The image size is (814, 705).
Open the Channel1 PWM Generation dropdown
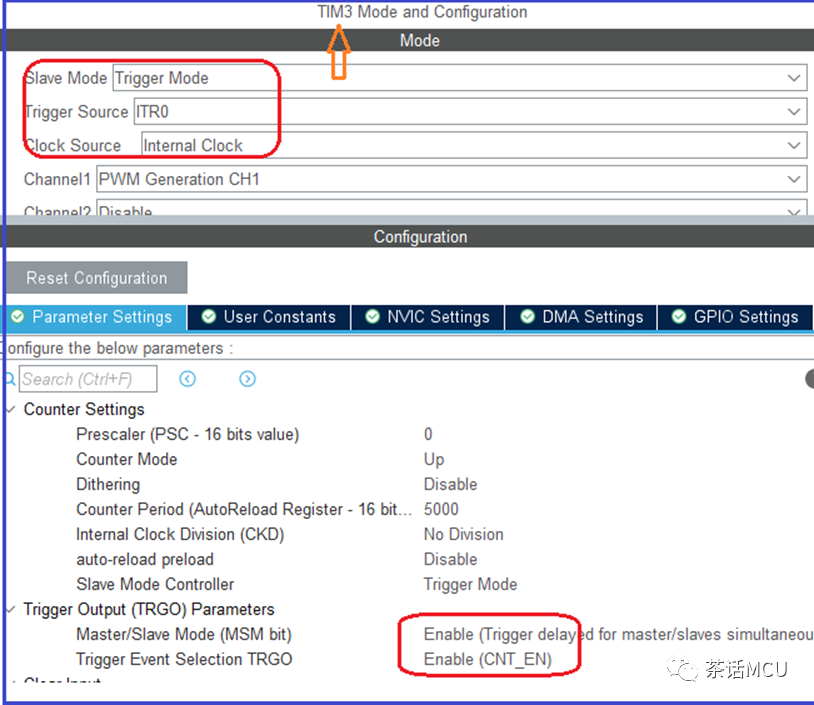tap(452, 179)
